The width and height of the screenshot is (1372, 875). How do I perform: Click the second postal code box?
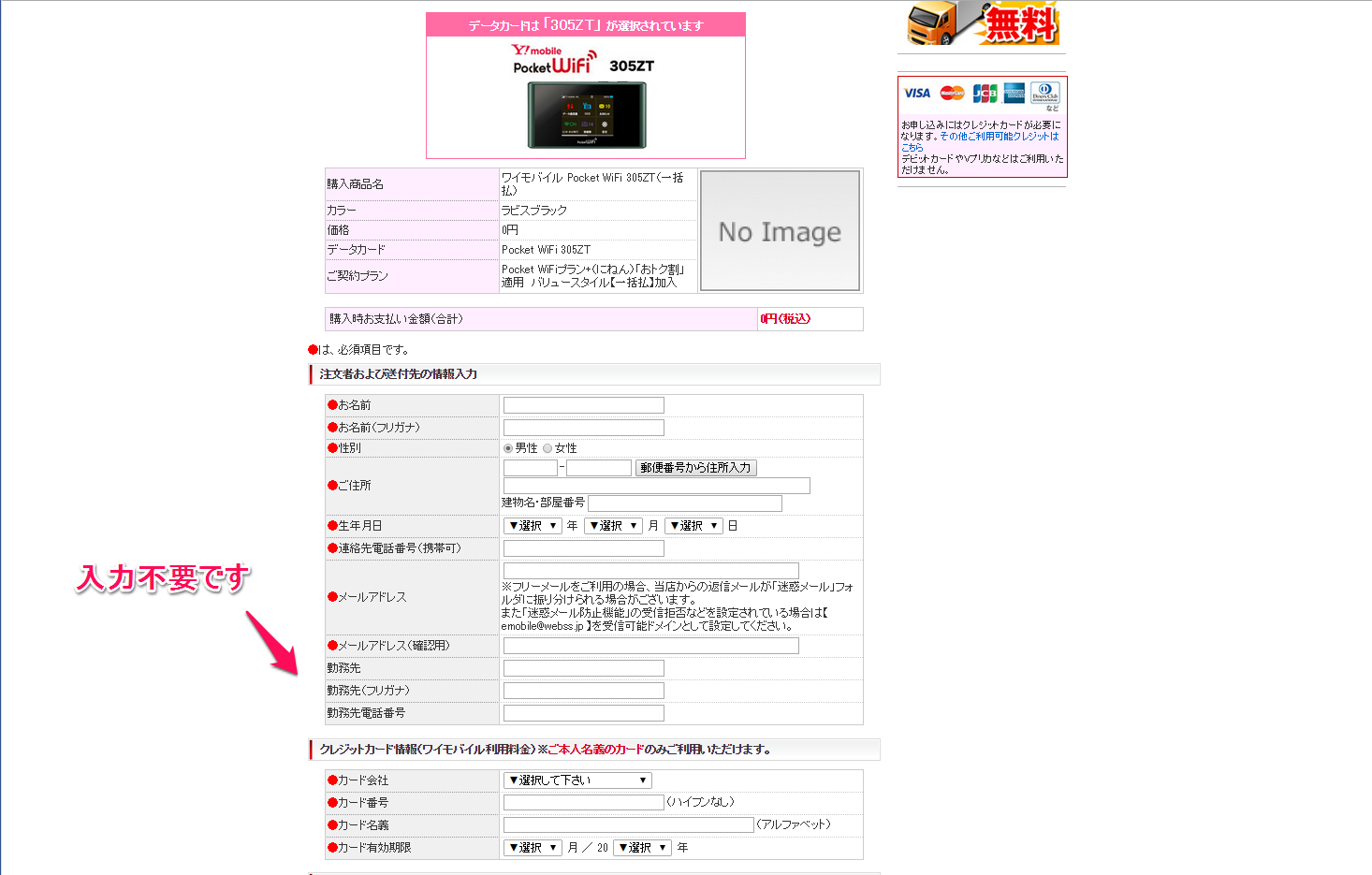599,468
